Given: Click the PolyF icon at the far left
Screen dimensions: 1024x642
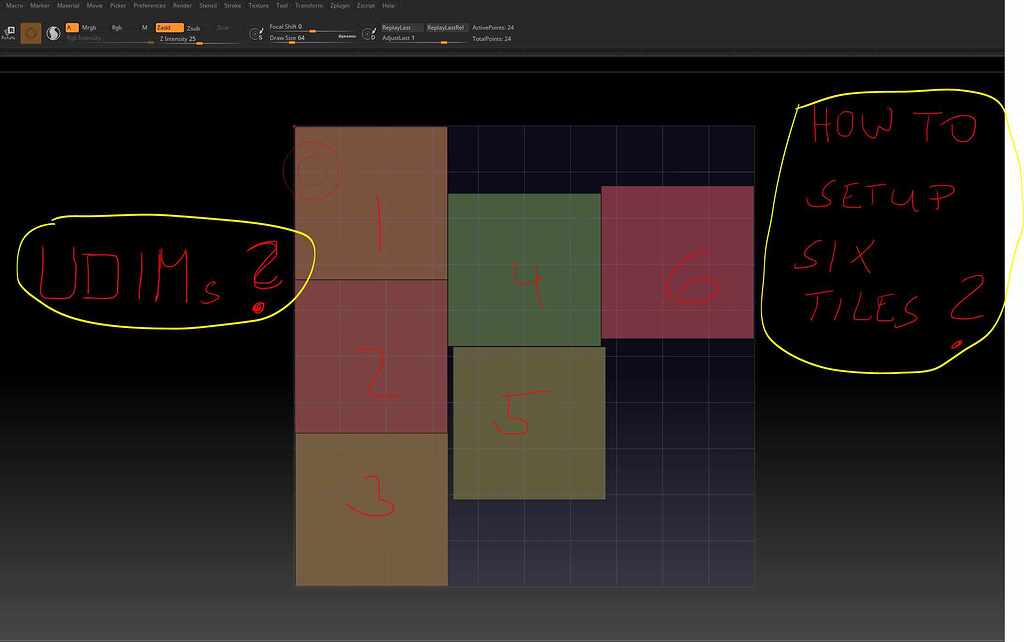Looking at the screenshot, I should tap(9, 32).
